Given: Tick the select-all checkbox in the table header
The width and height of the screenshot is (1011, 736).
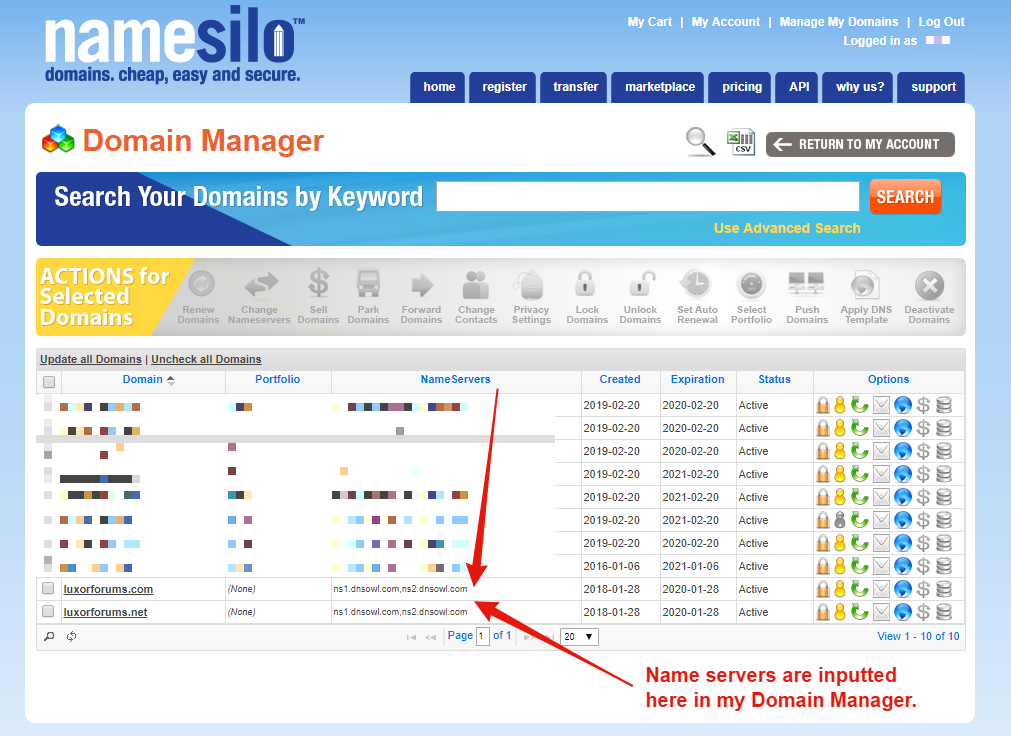Looking at the screenshot, I should coord(49,381).
